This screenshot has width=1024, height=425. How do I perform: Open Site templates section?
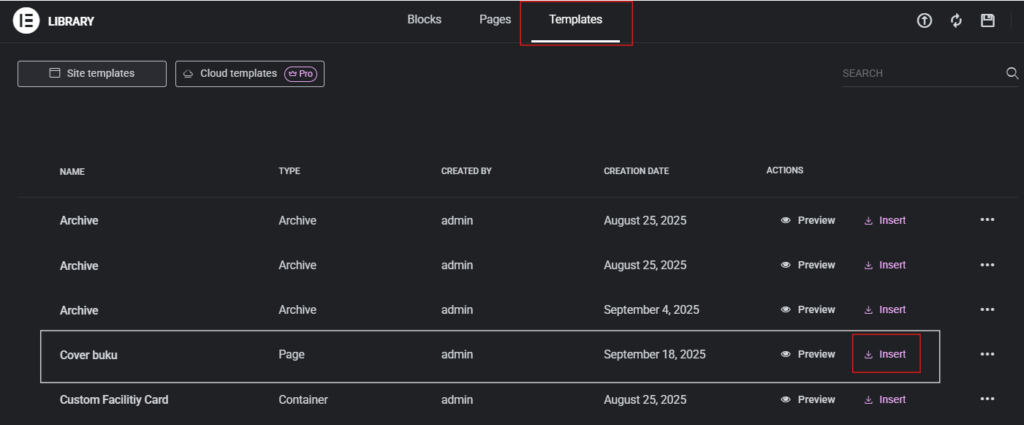pyautogui.click(x=91, y=73)
